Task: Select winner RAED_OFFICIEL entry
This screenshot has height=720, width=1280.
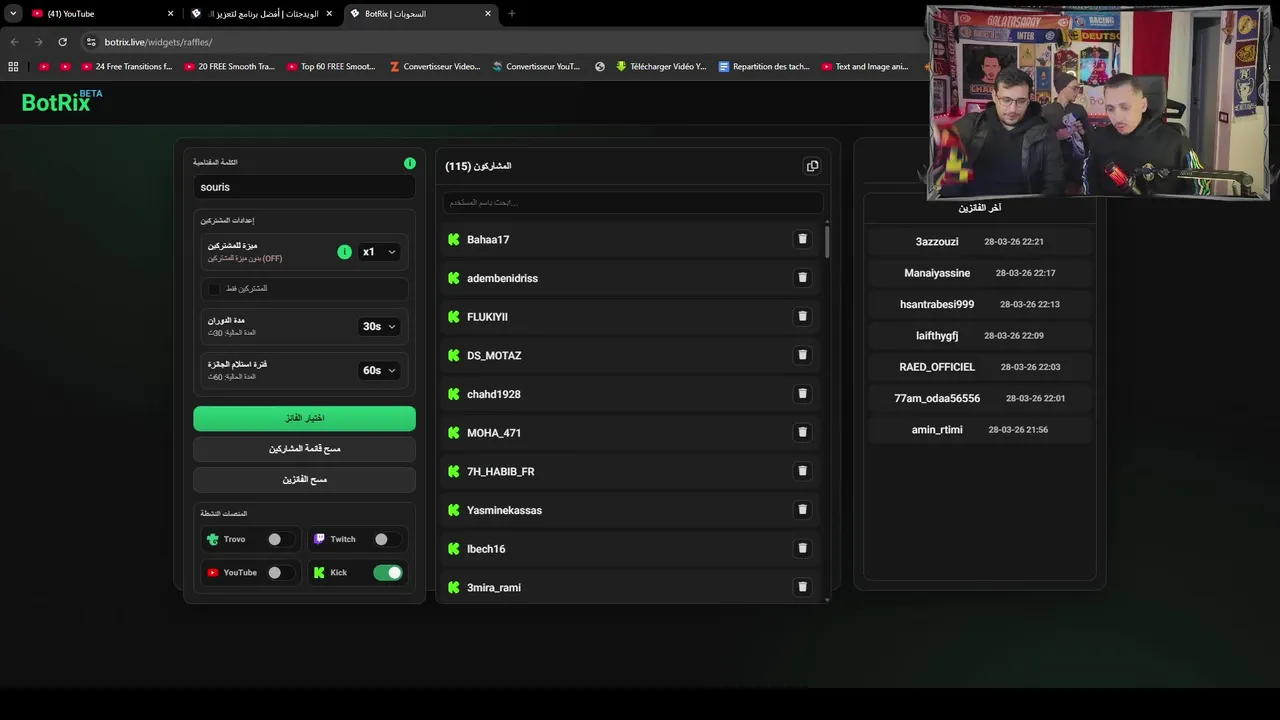Action: [979, 367]
